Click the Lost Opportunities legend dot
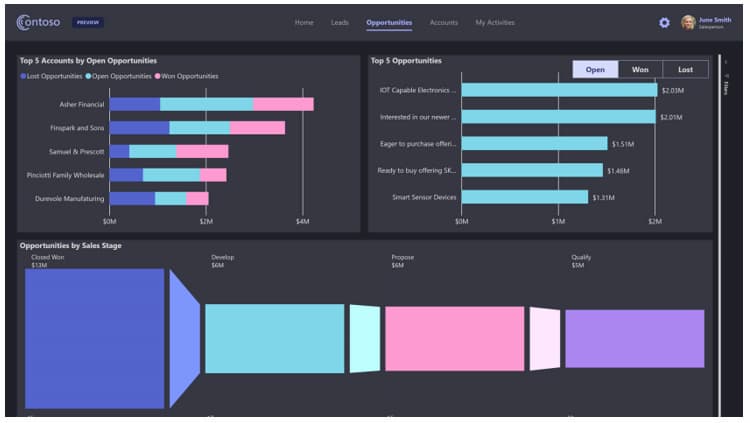Image resolution: width=750 pixels, height=423 pixels. (23, 76)
